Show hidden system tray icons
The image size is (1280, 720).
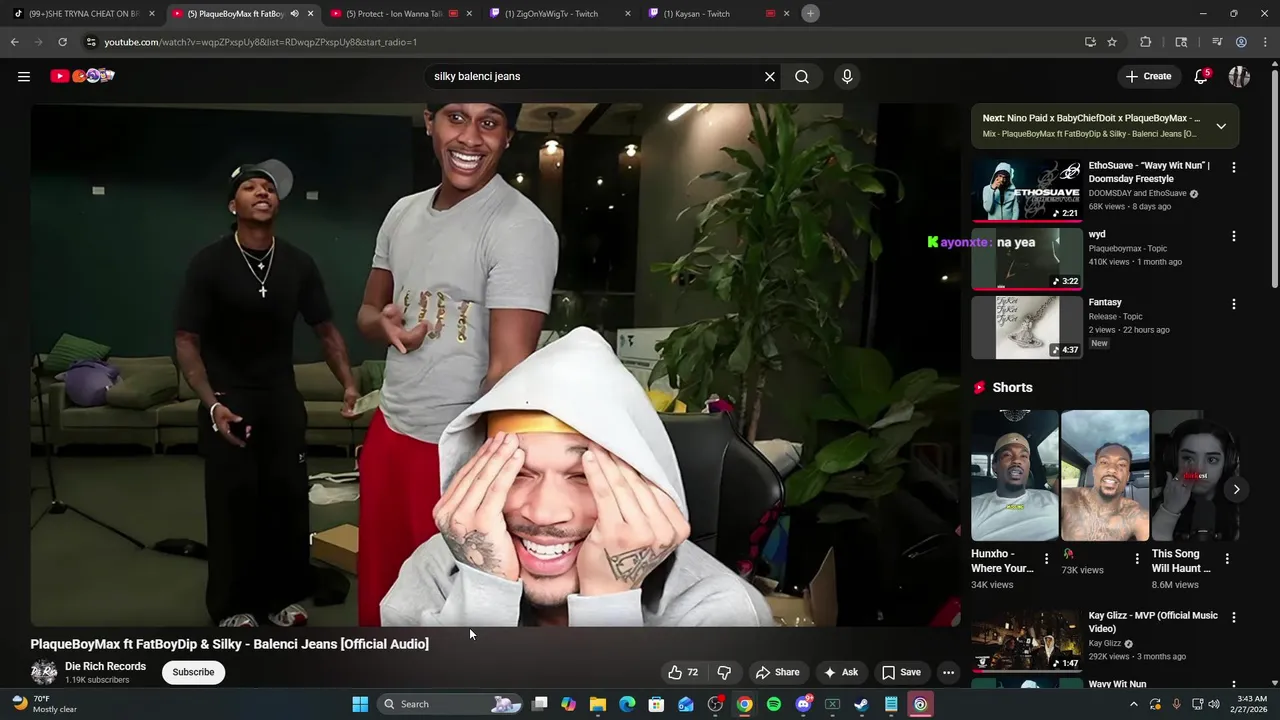pyautogui.click(x=1134, y=704)
